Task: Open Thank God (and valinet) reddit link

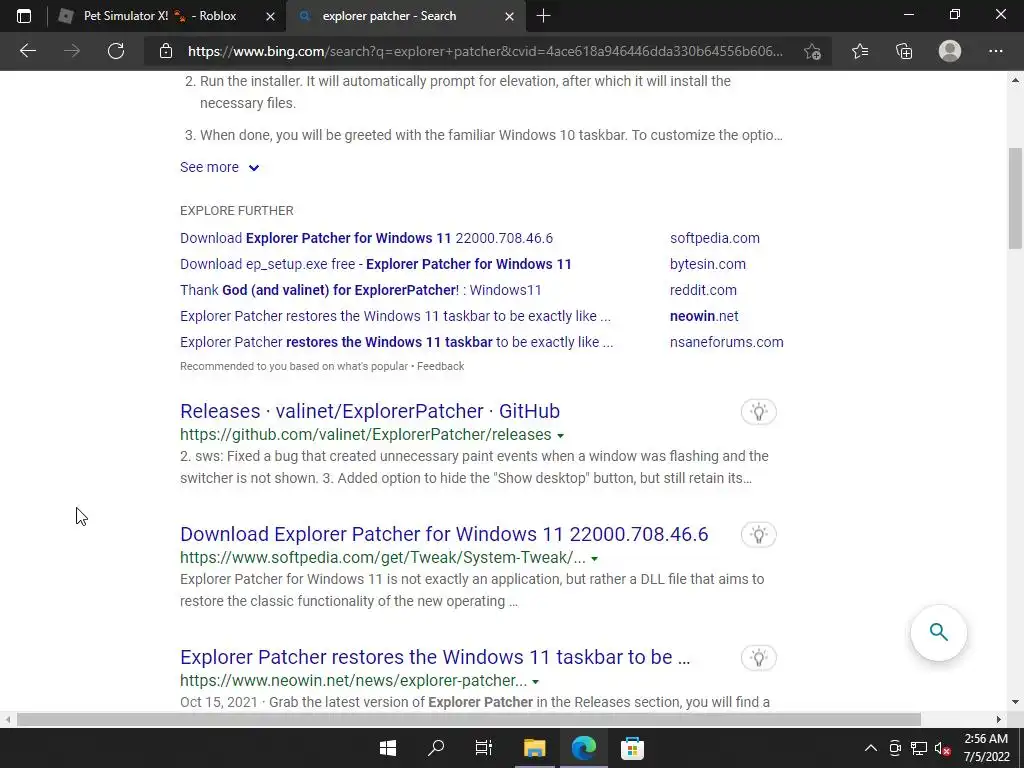Action: tap(360, 290)
